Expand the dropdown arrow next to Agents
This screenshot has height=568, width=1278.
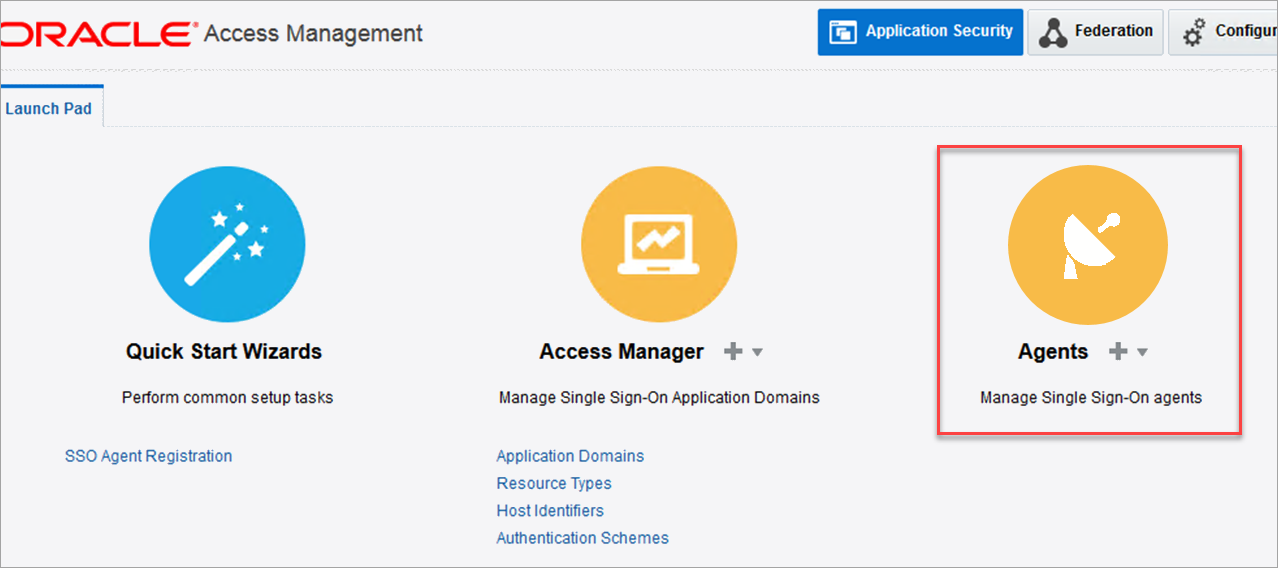tap(1142, 352)
